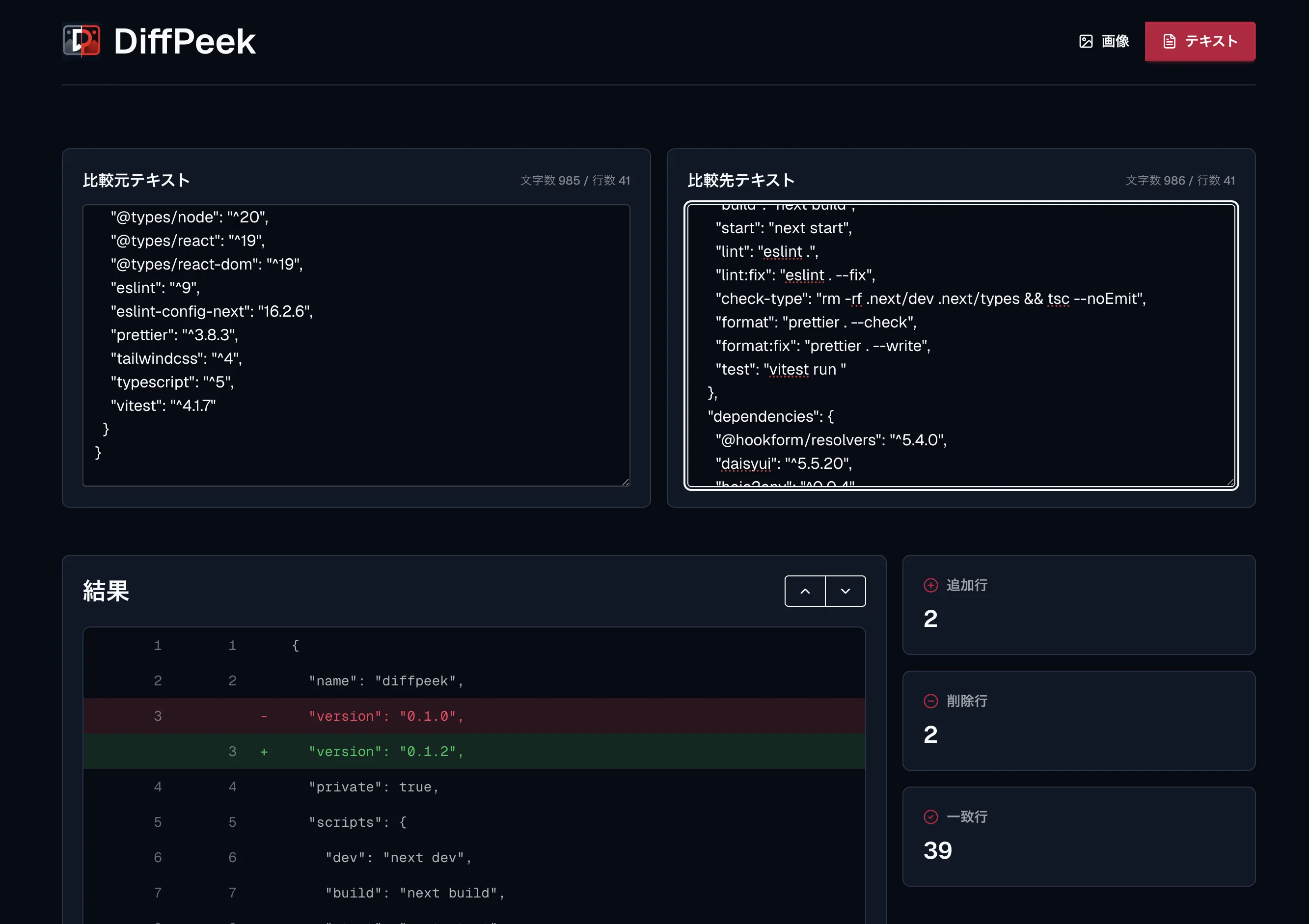Click "prettier": "^3.8.3" in source text
Viewport: 1309px width, 924px height.
(x=174, y=335)
